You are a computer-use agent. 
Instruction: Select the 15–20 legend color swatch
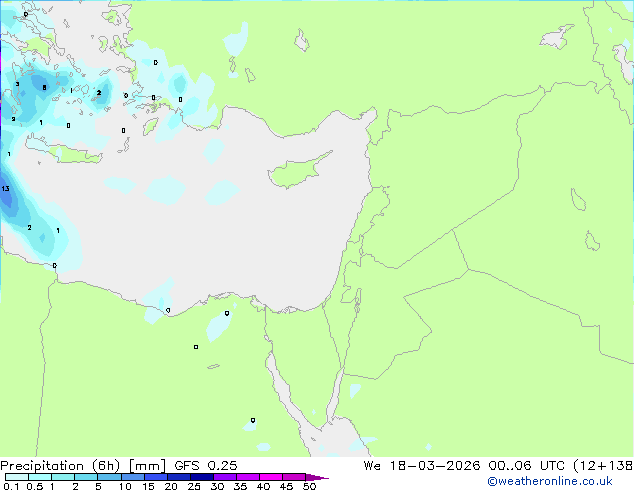click(156, 477)
